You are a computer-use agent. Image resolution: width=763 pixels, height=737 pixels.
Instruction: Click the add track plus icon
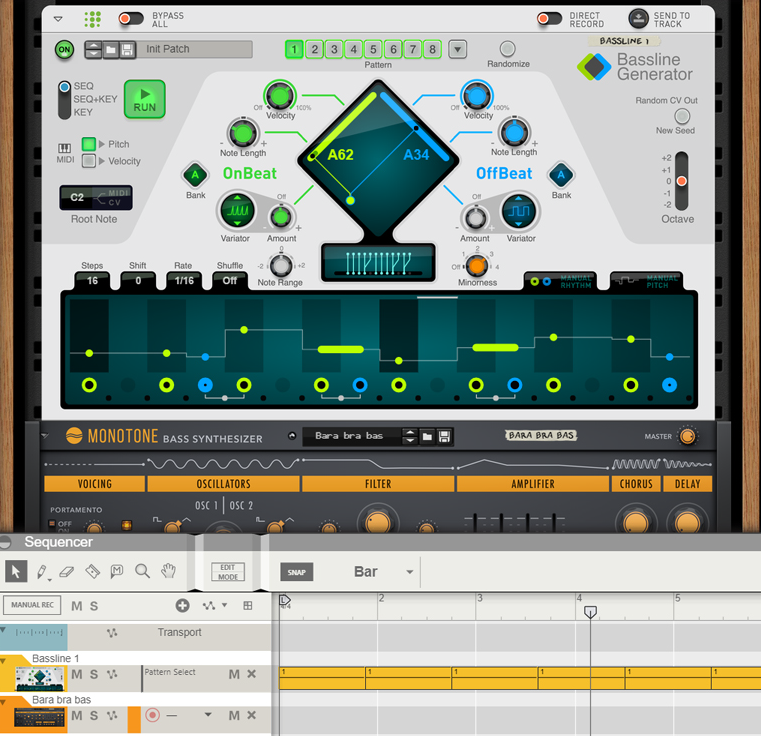point(182,605)
